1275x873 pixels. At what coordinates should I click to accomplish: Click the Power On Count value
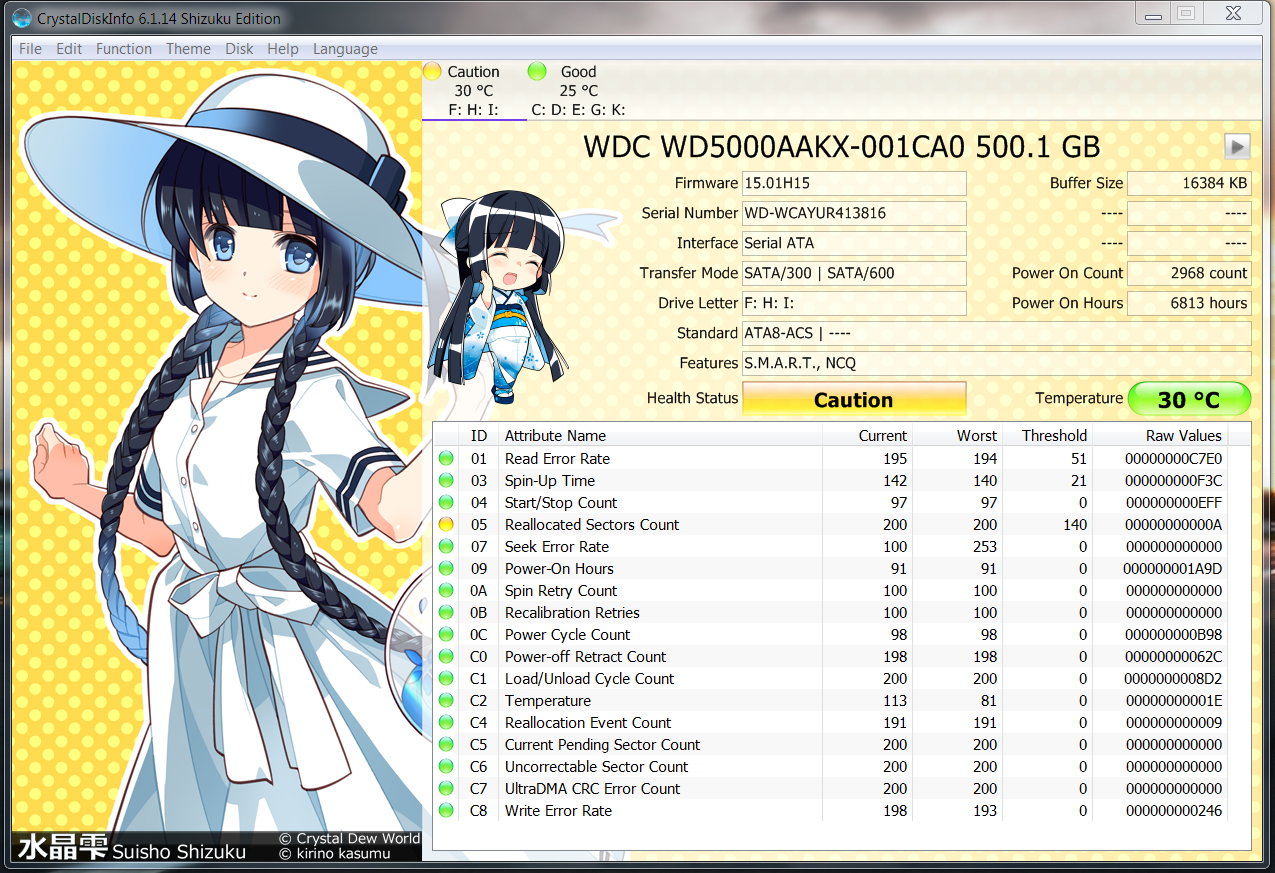coord(1189,273)
